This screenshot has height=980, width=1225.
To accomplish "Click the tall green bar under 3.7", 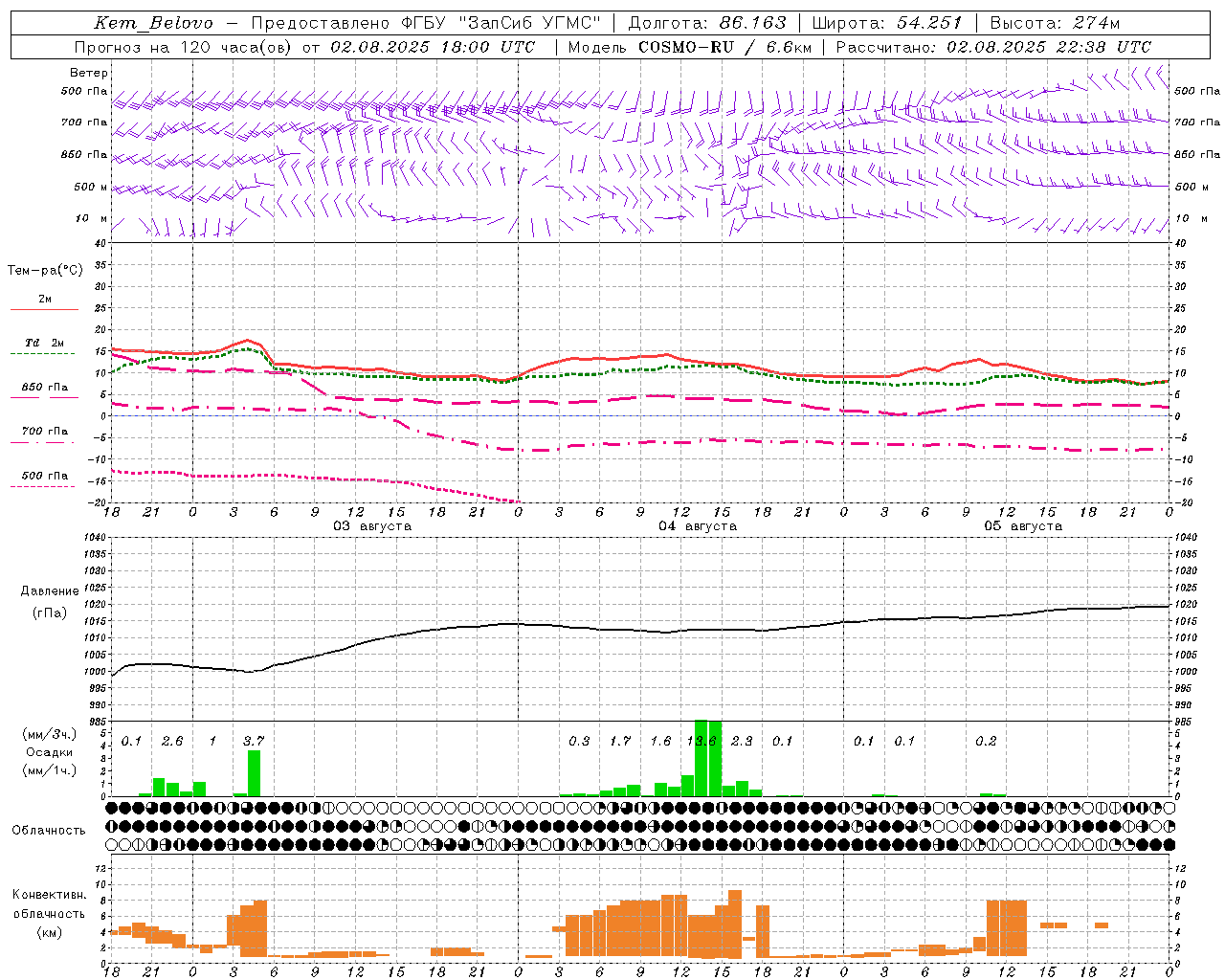I will click(x=254, y=773).
